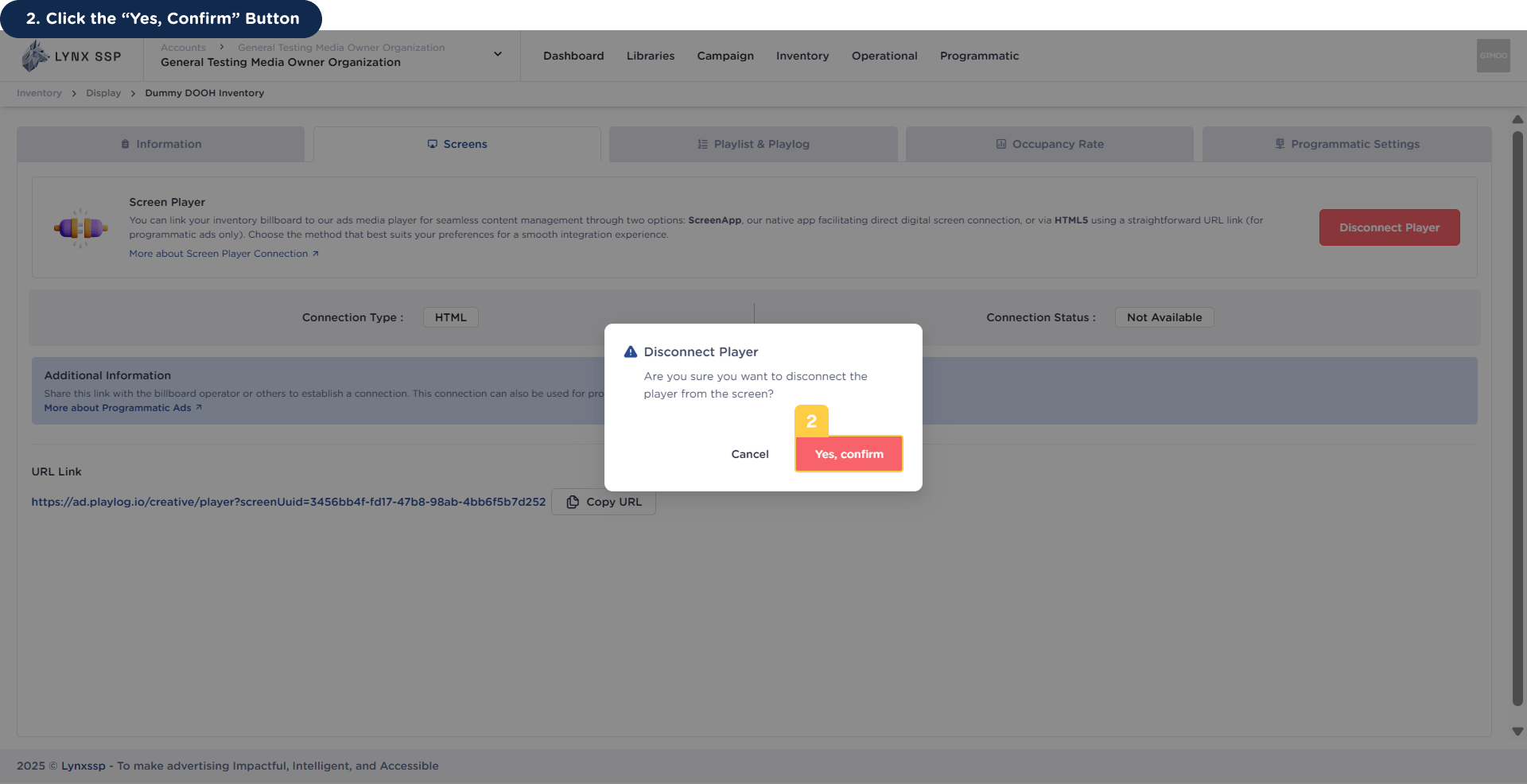Confirm disconnect with Yes, confirm
This screenshot has width=1527, height=784.
pyautogui.click(x=849, y=454)
